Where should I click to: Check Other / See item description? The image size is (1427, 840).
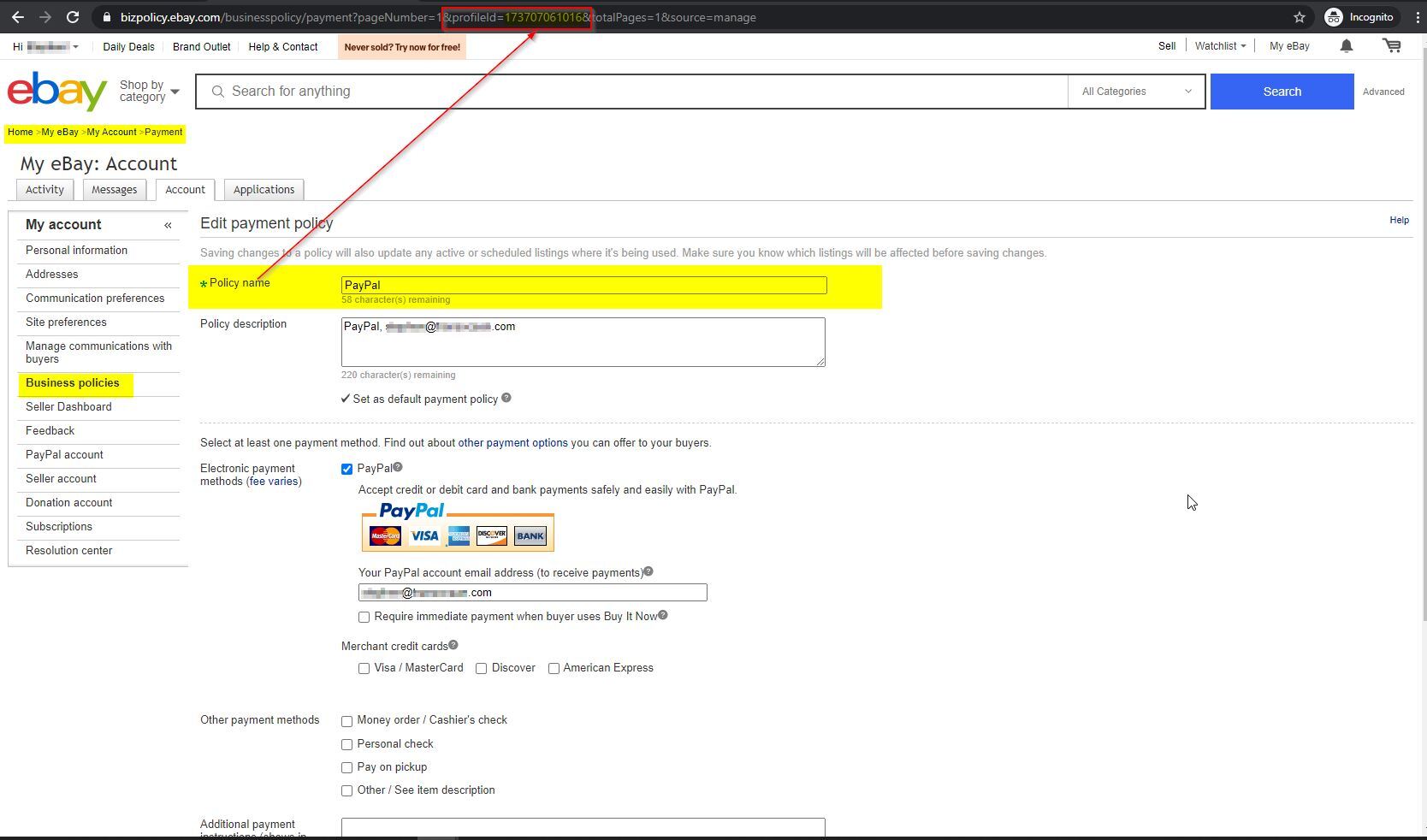coord(346,790)
